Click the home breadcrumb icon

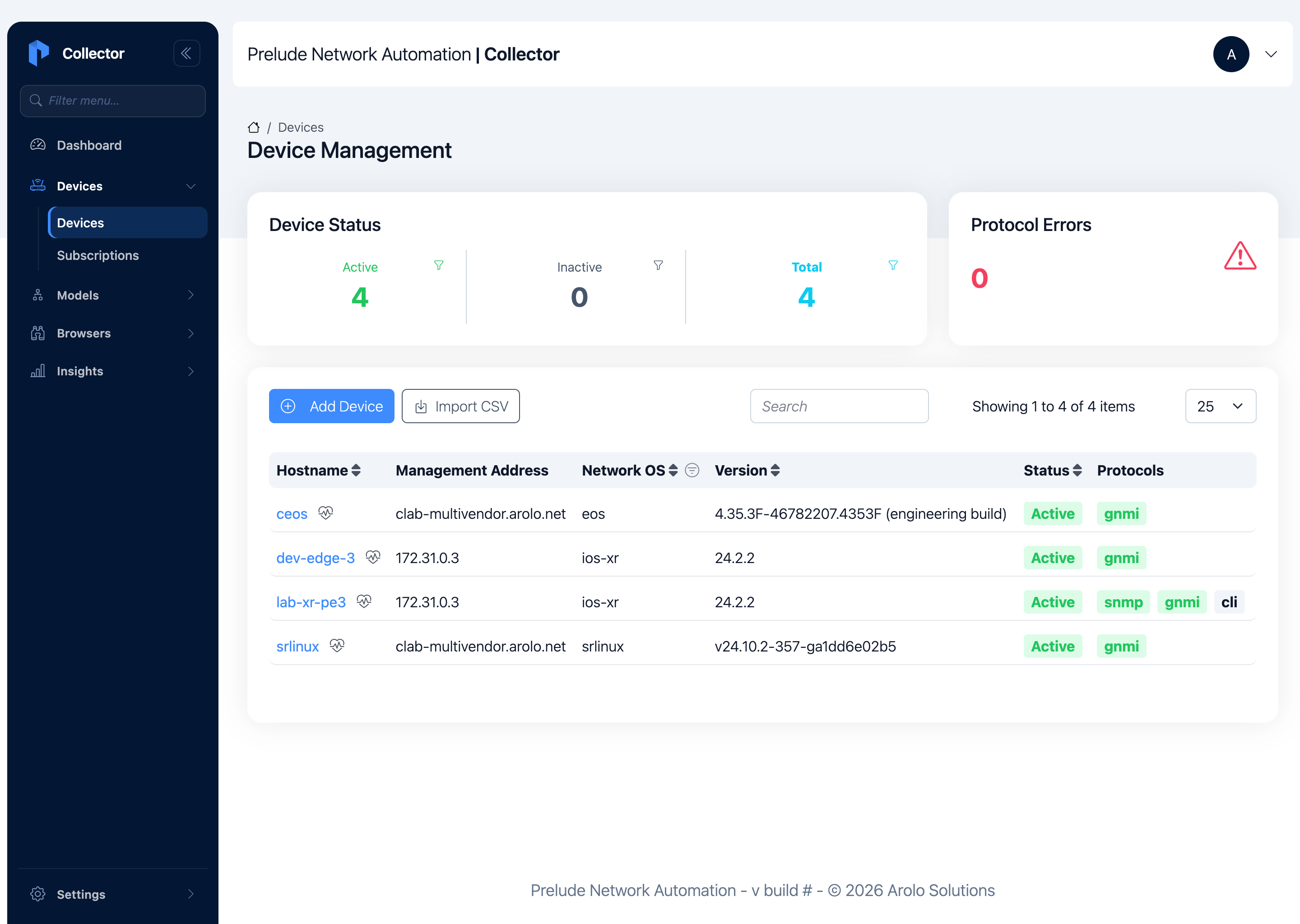click(254, 127)
